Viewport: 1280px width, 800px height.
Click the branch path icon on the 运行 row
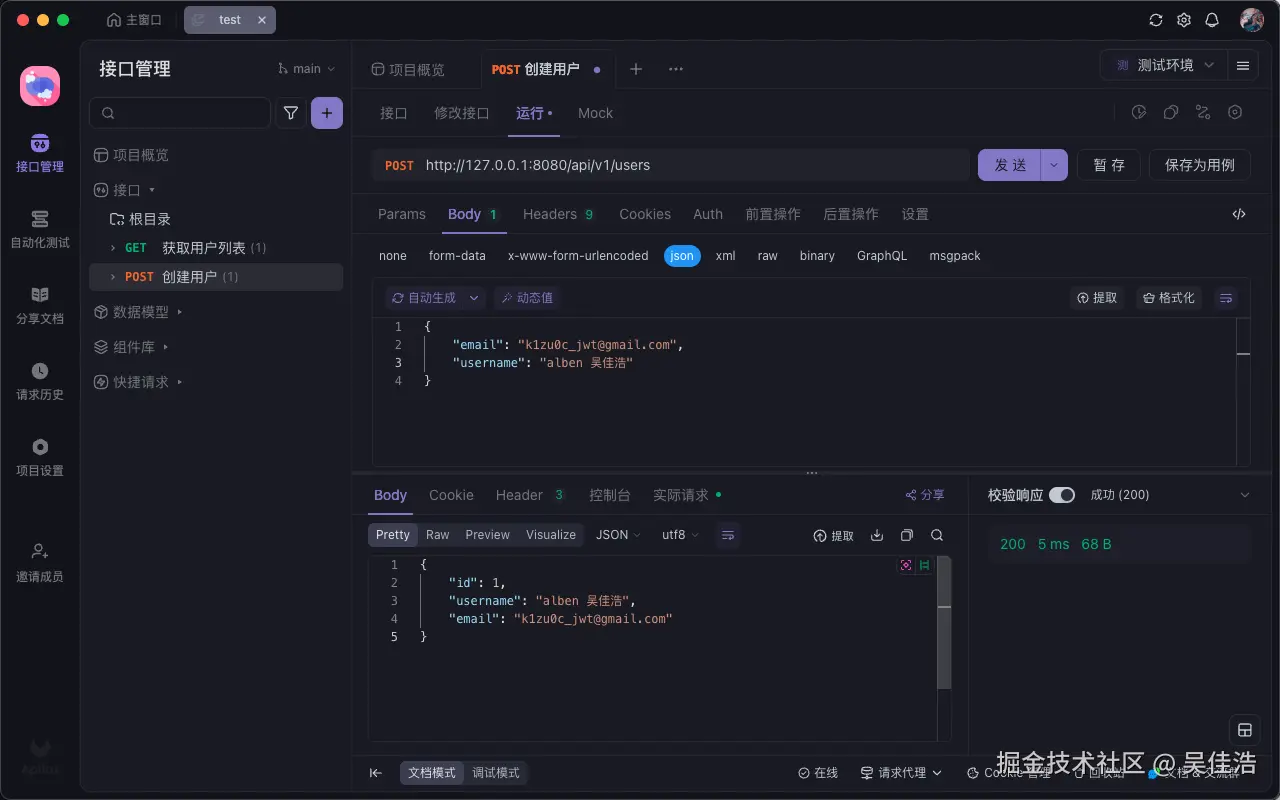pos(1203,113)
